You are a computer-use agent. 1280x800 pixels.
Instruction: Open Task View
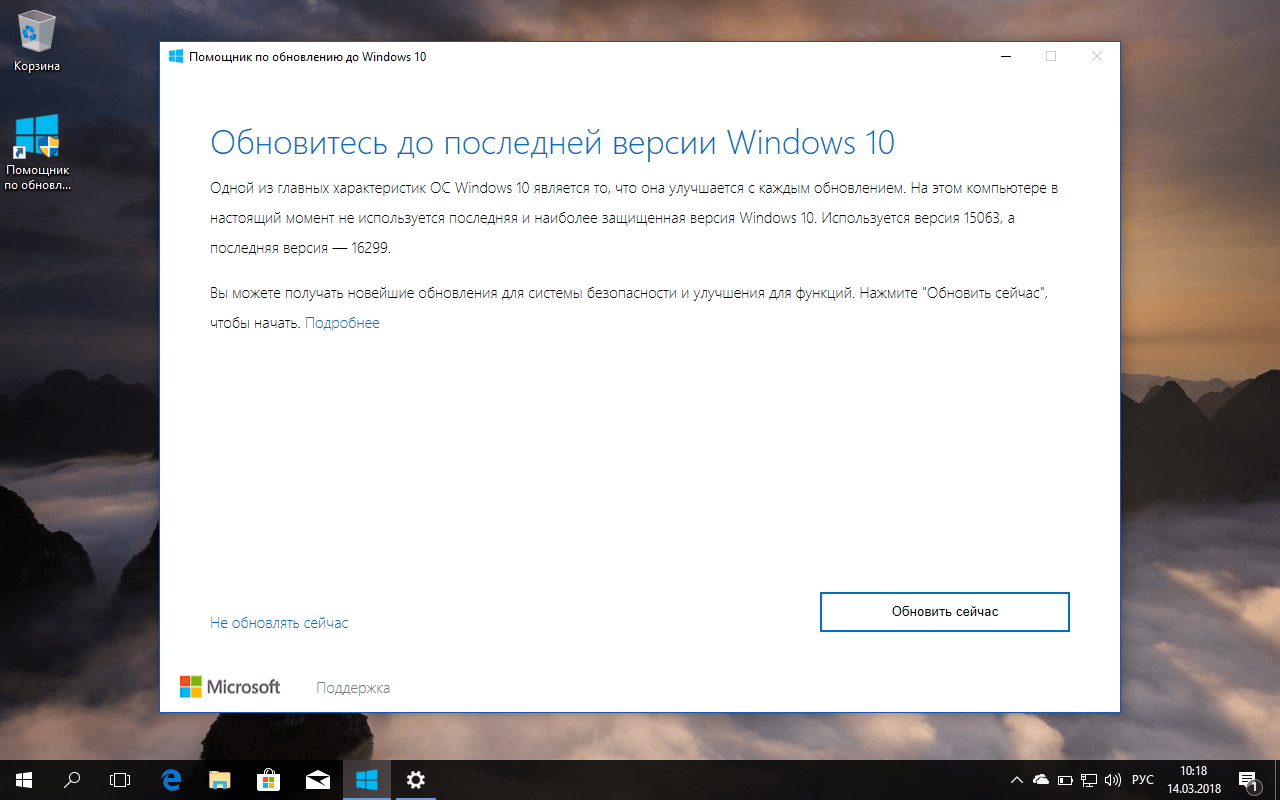[119, 779]
